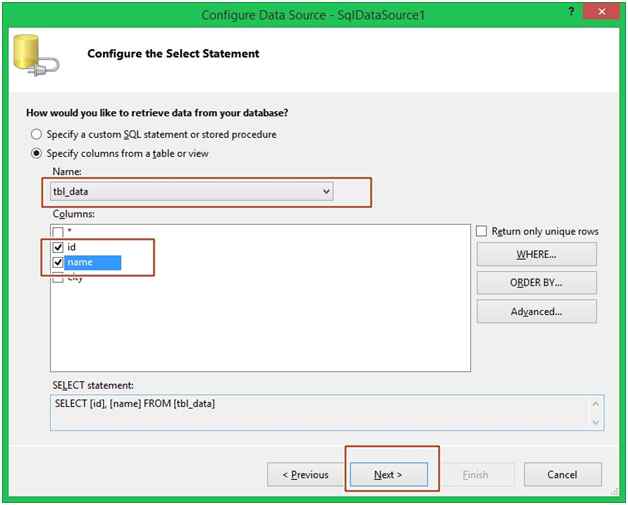The height and width of the screenshot is (505, 628).
Task: Check the asterisk all-columns checkbox
Action: point(58,232)
